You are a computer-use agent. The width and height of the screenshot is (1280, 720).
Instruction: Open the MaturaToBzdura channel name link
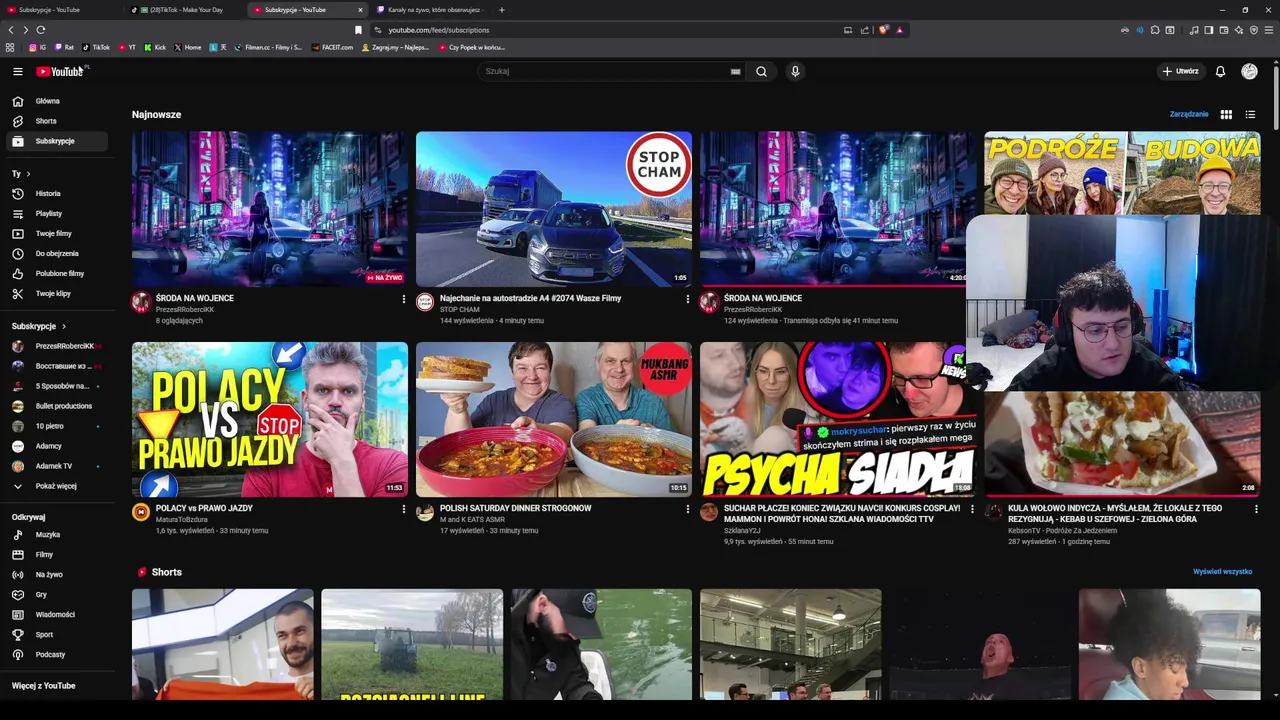[x=182, y=520]
